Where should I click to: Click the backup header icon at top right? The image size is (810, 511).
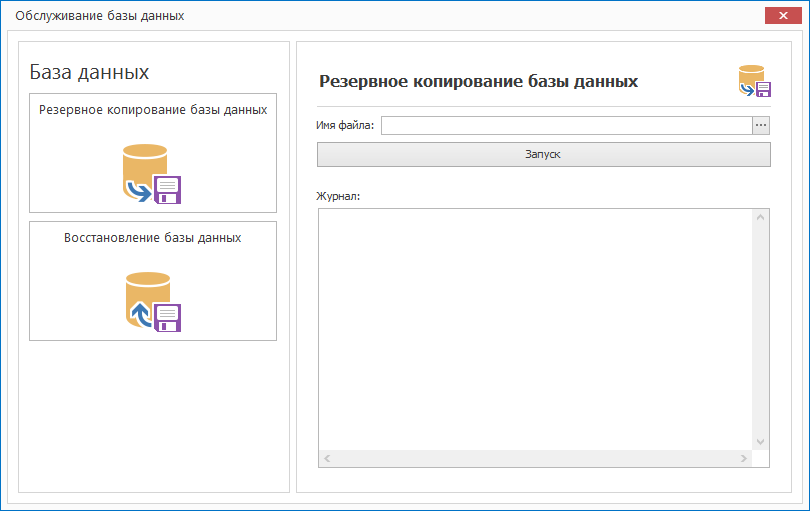(755, 81)
